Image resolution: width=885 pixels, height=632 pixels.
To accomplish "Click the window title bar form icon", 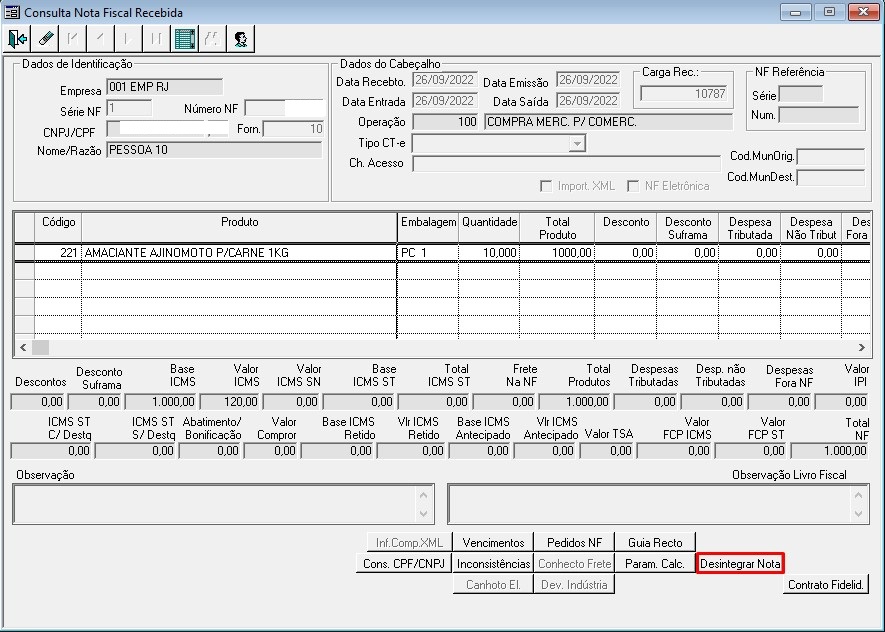I will [x=12, y=12].
